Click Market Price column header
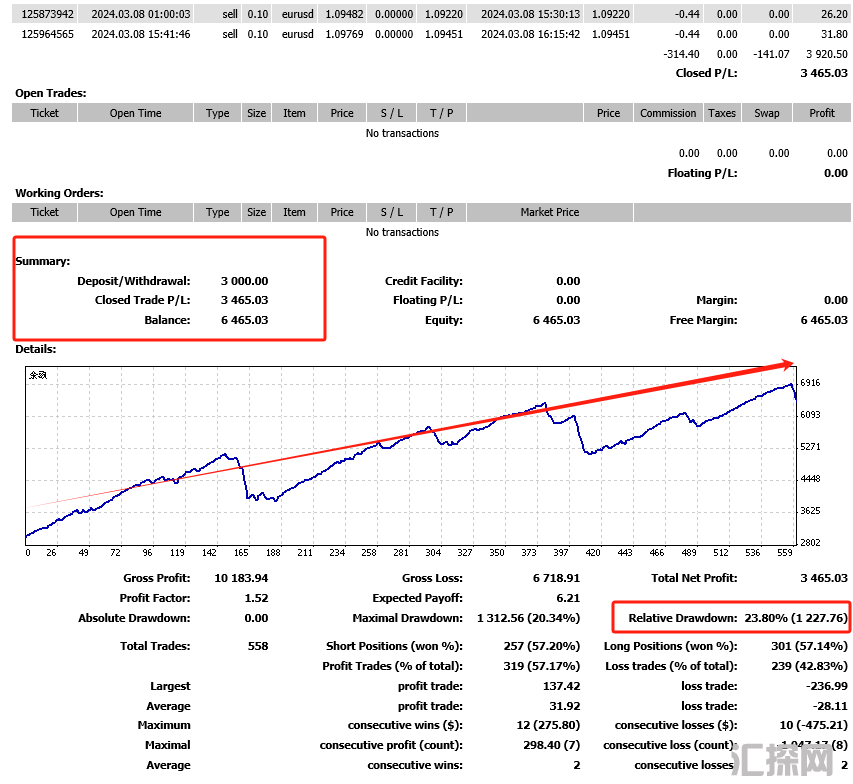This screenshot has height=784, width=853. [550, 212]
